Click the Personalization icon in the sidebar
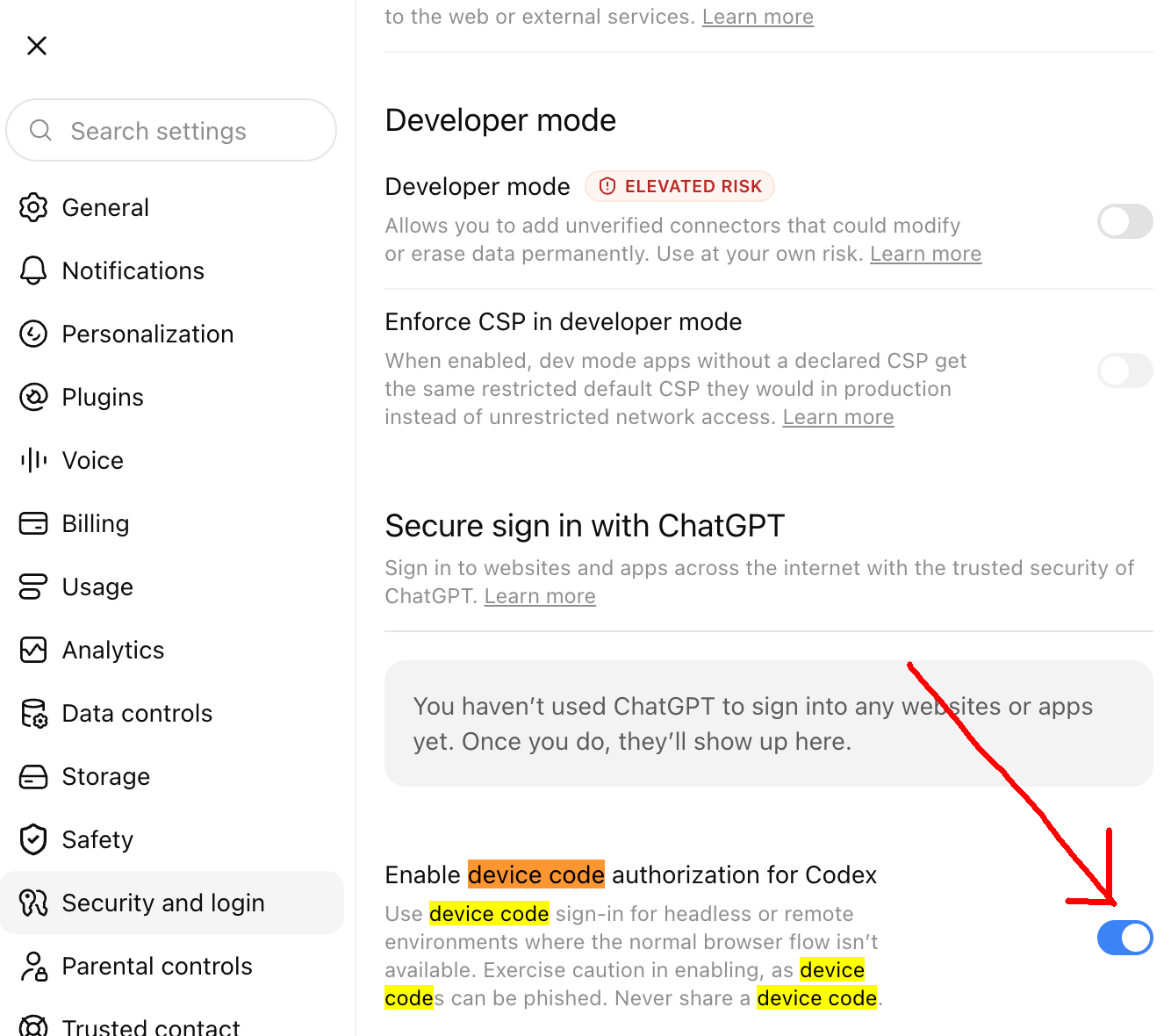 point(33,334)
